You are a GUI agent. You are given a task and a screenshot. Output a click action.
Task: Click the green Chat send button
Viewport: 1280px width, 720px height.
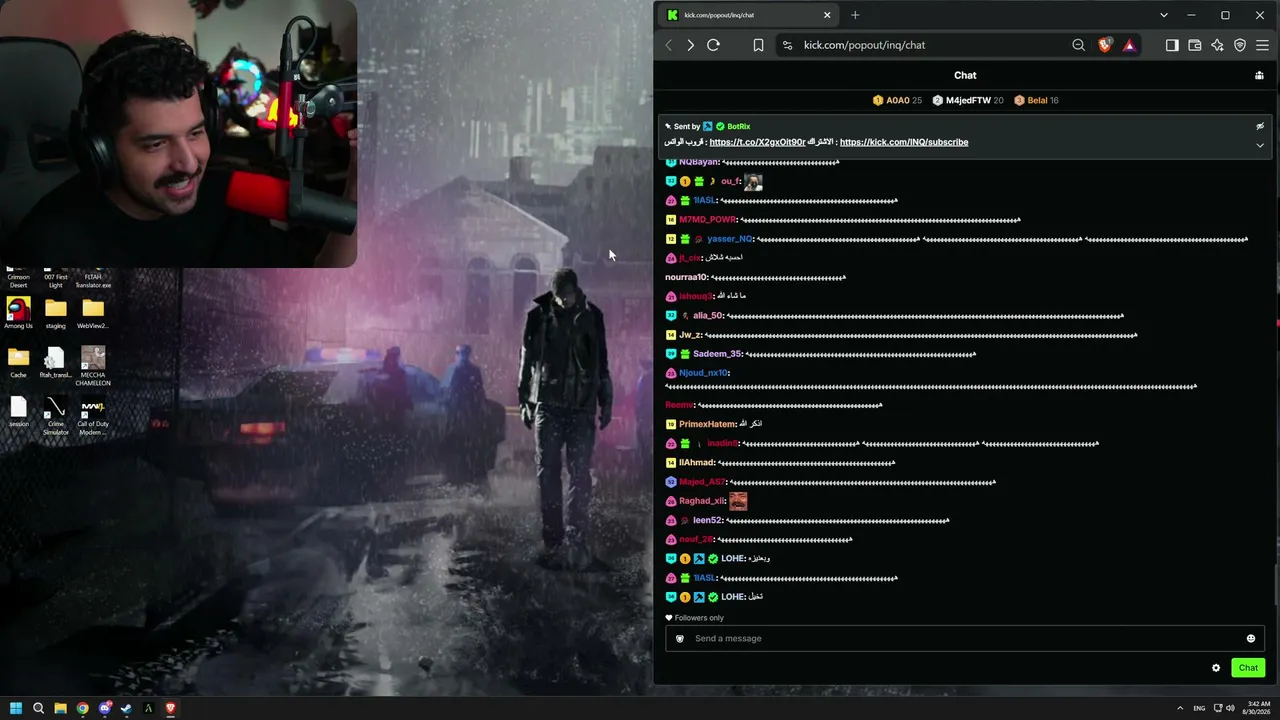pos(1248,668)
